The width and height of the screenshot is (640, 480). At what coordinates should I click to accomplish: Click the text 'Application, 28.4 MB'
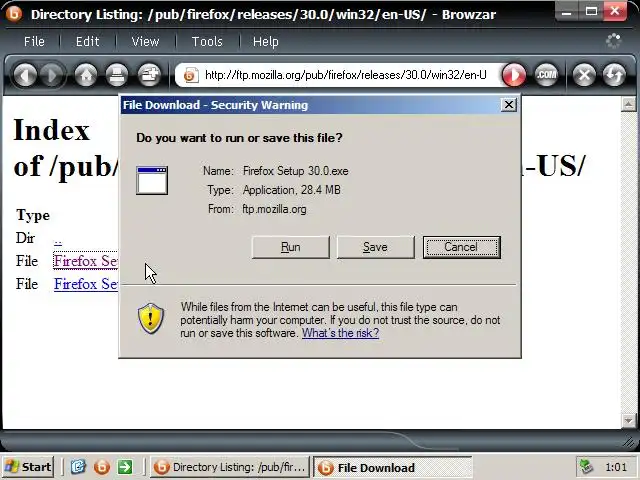pos(291,190)
